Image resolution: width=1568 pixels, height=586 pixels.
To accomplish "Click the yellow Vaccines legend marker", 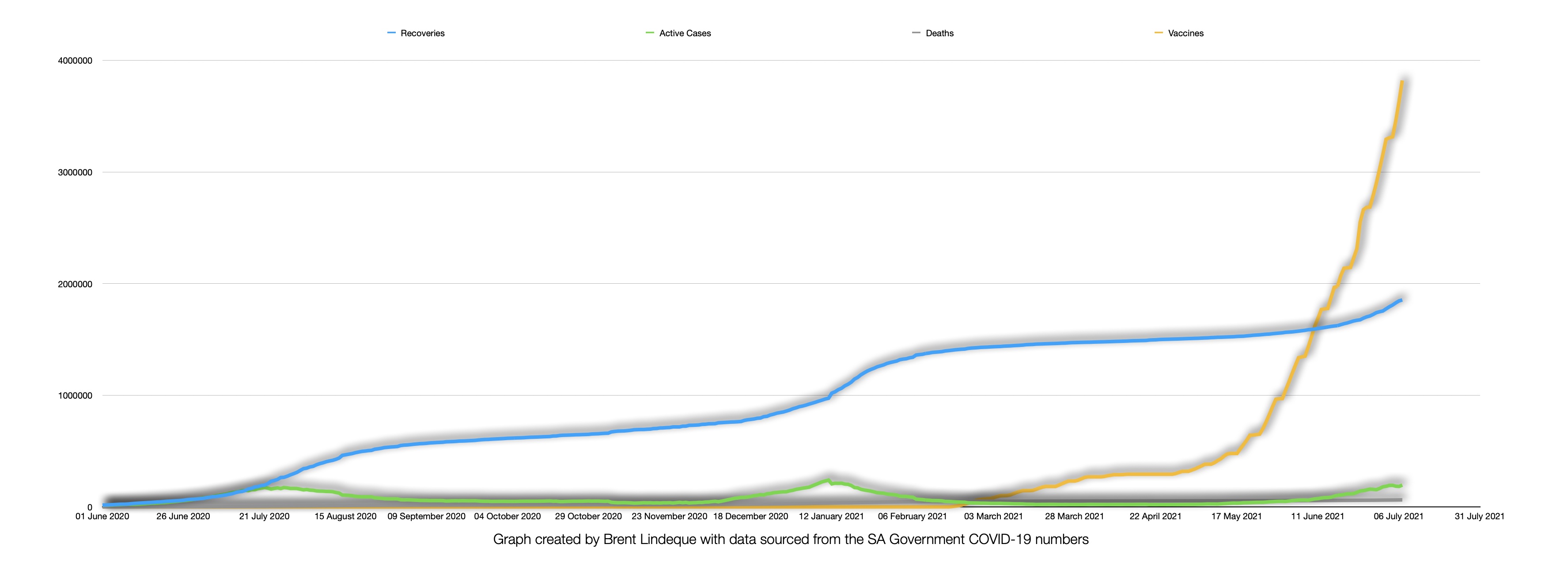I will click(1159, 33).
